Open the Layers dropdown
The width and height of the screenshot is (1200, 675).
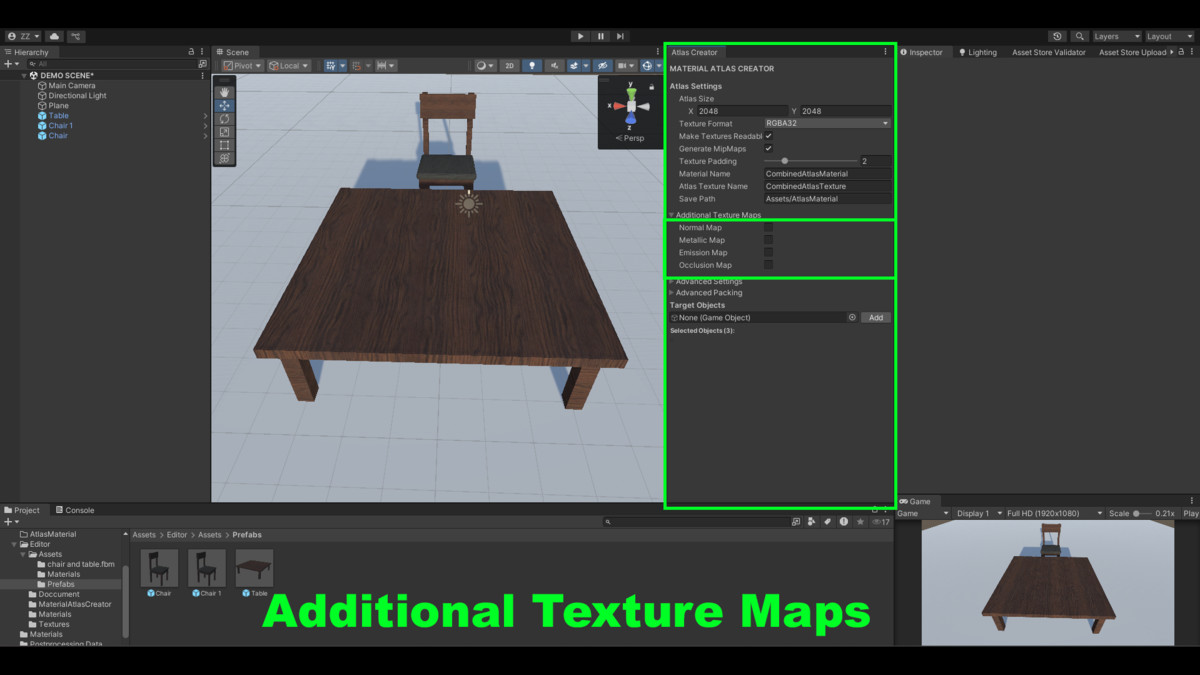click(x=1116, y=36)
